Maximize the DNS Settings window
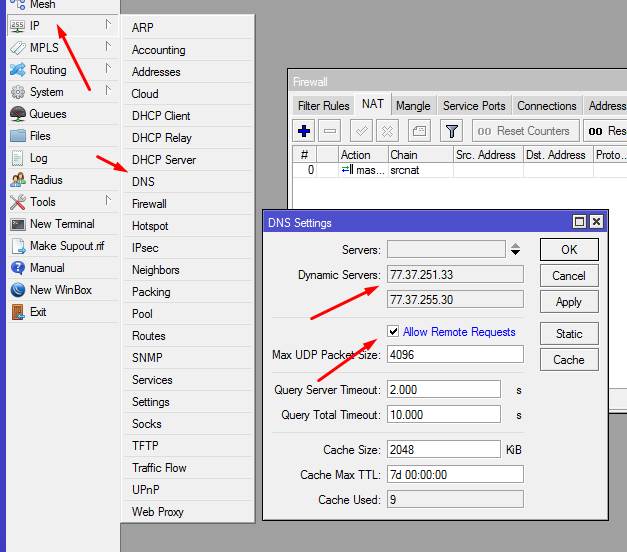Viewport: 627px width, 552px height. [579, 222]
